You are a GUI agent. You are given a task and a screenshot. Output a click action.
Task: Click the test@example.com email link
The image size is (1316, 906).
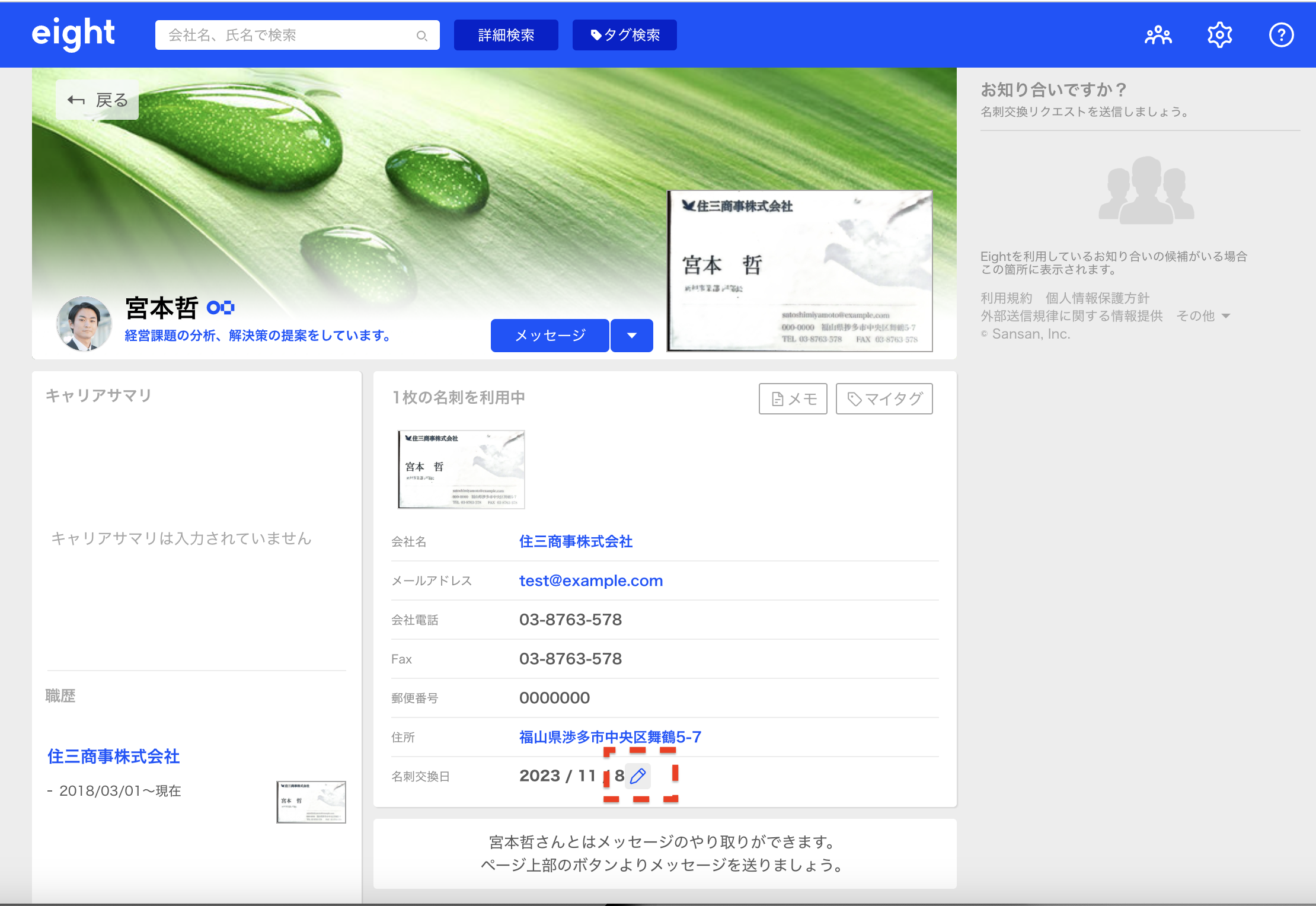click(x=590, y=580)
